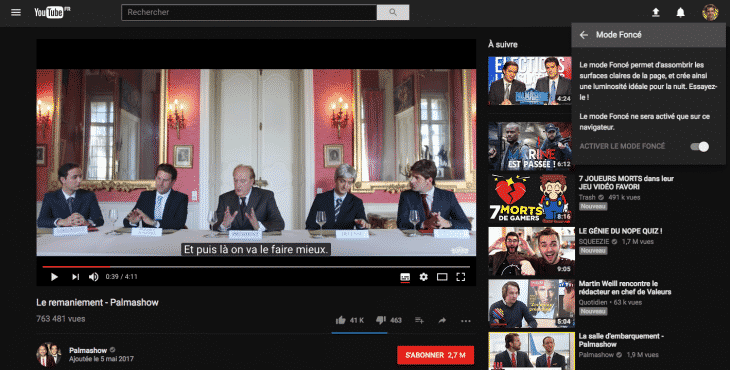Open player settings gear

[423, 277]
